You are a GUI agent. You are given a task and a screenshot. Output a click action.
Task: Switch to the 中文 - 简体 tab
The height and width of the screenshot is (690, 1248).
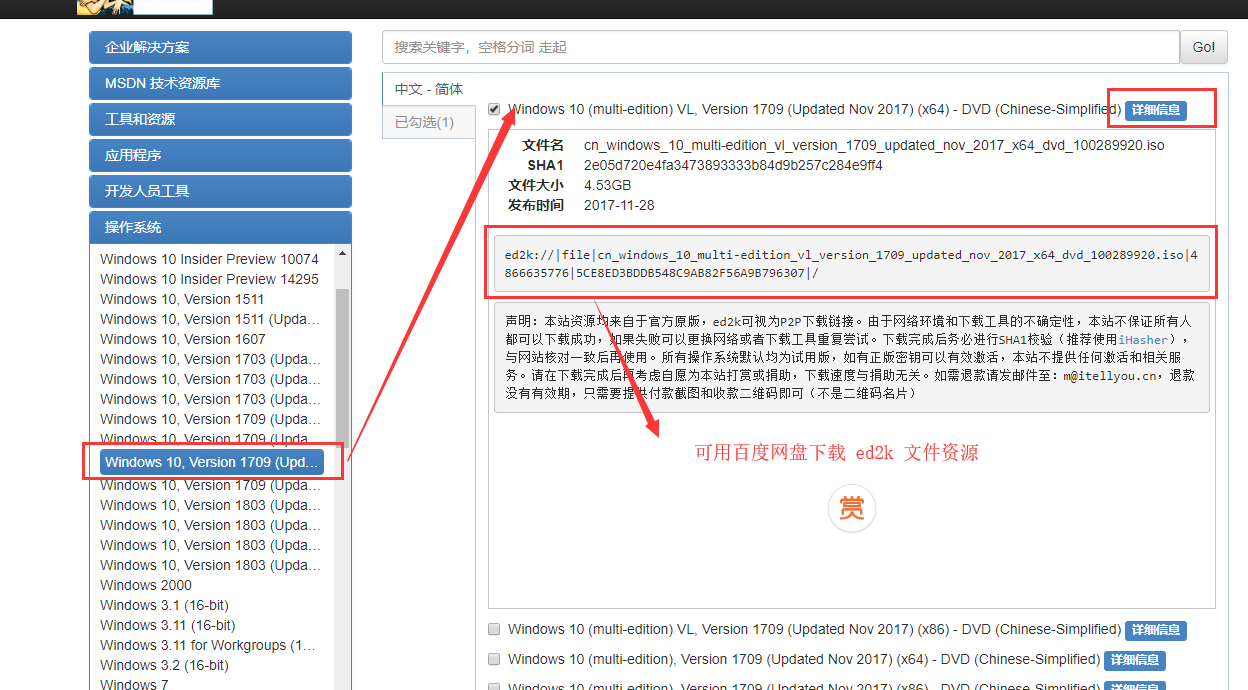pyautogui.click(x=429, y=89)
